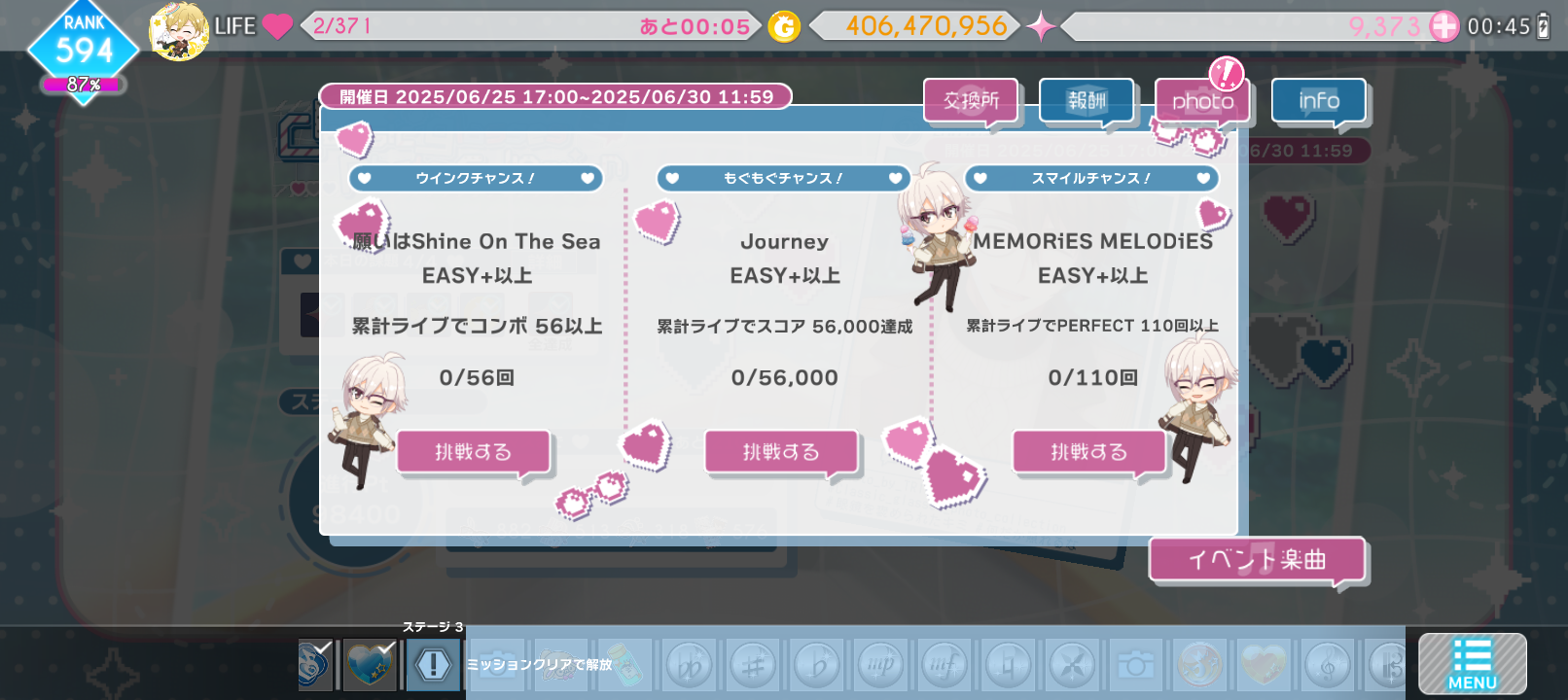
Task: Challenge the 願いはShine On The Sea mission
Action: 474,453
